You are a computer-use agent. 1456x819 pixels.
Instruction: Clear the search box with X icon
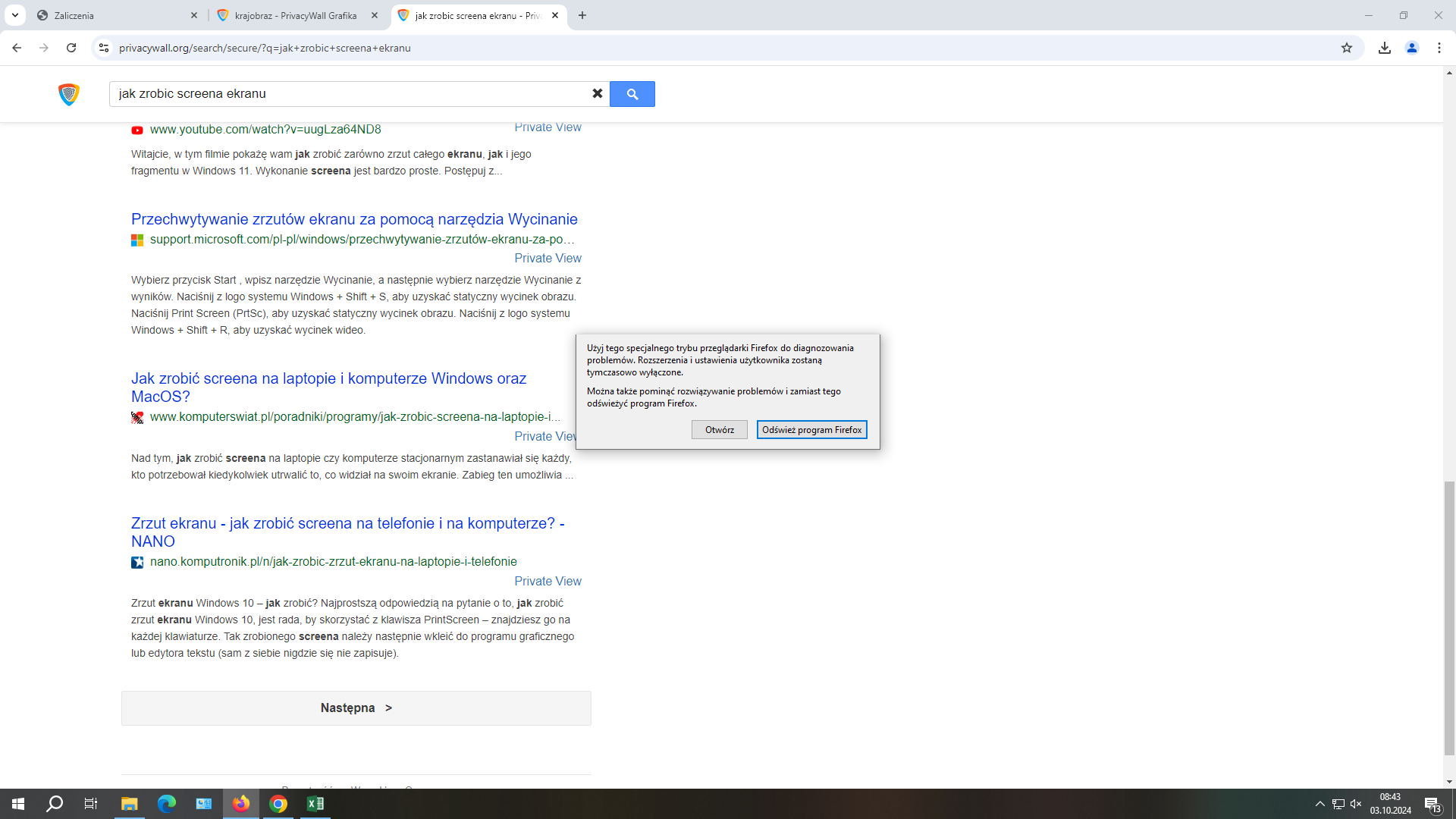tap(598, 93)
